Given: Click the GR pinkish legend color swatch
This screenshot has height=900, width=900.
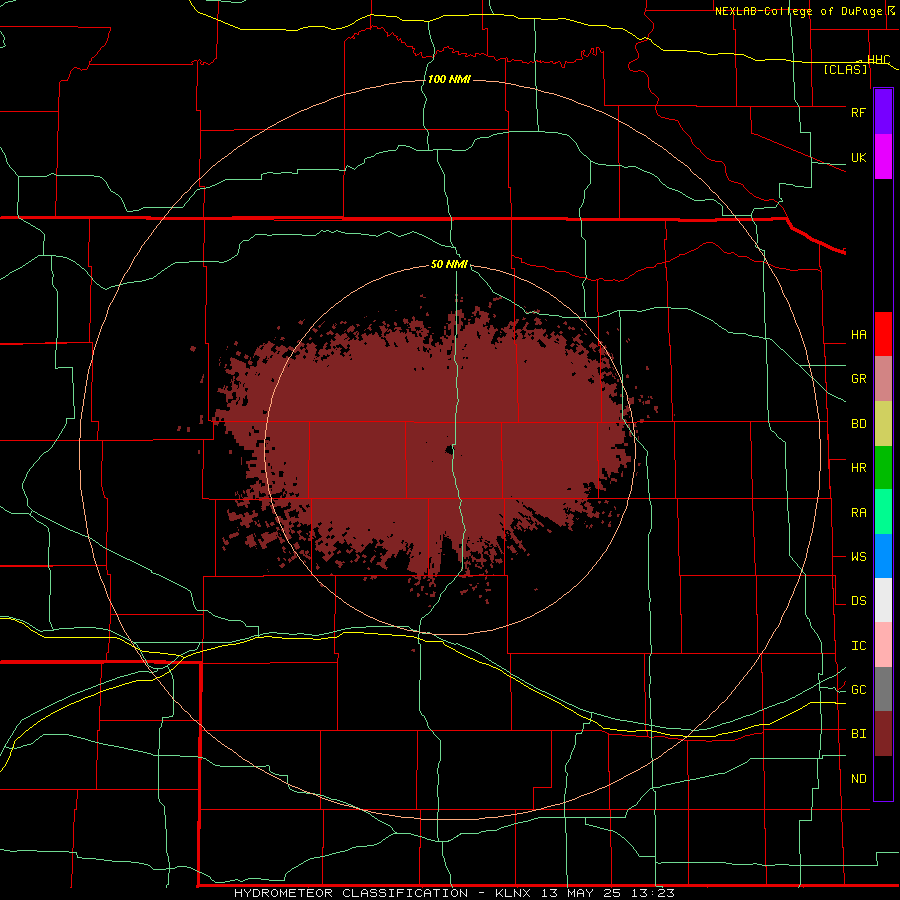Looking at the screenshot, I should (x=883, y=379).
